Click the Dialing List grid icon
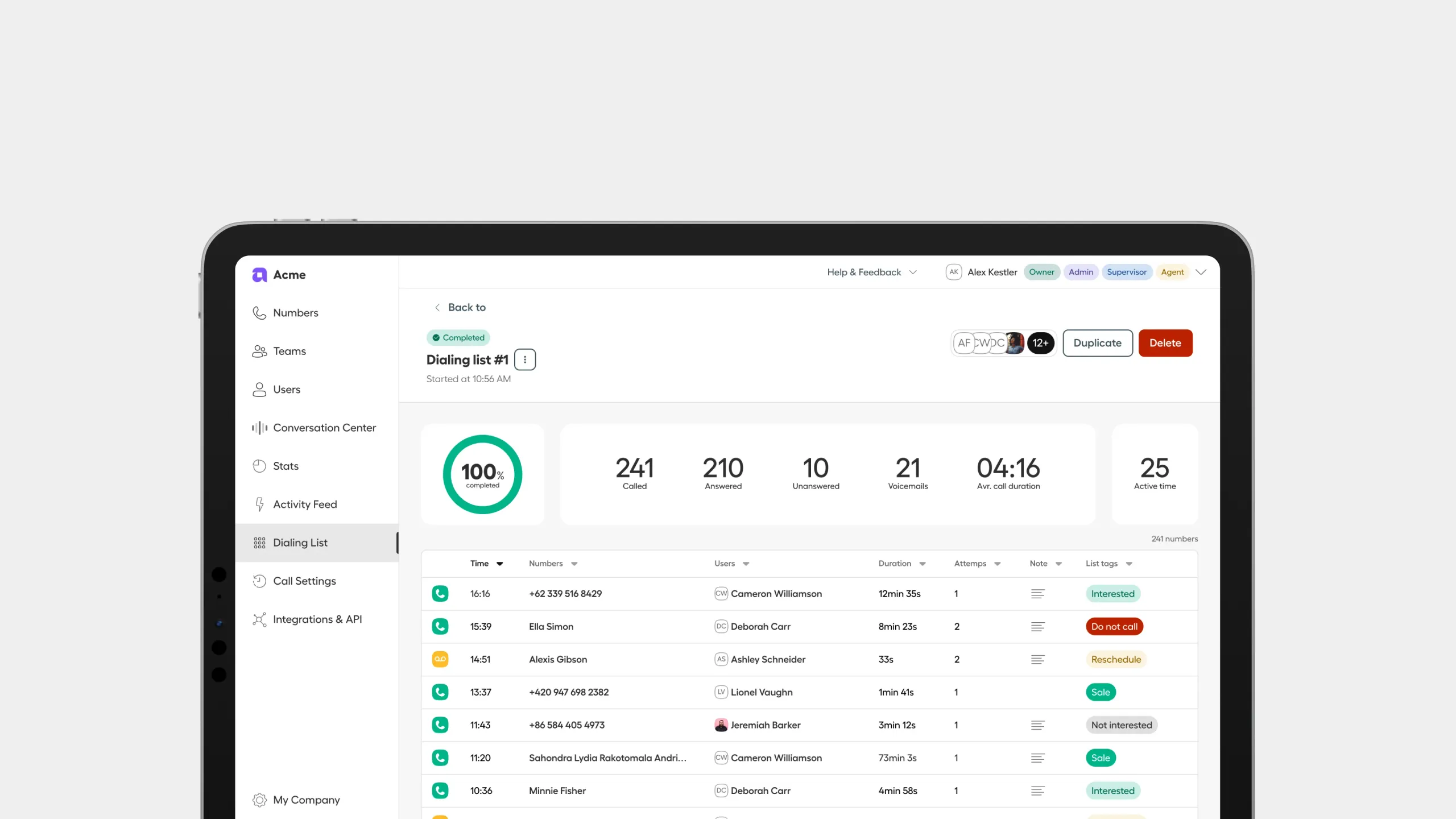The width and height of the screenshot is (1456, 819). point(259,543)
